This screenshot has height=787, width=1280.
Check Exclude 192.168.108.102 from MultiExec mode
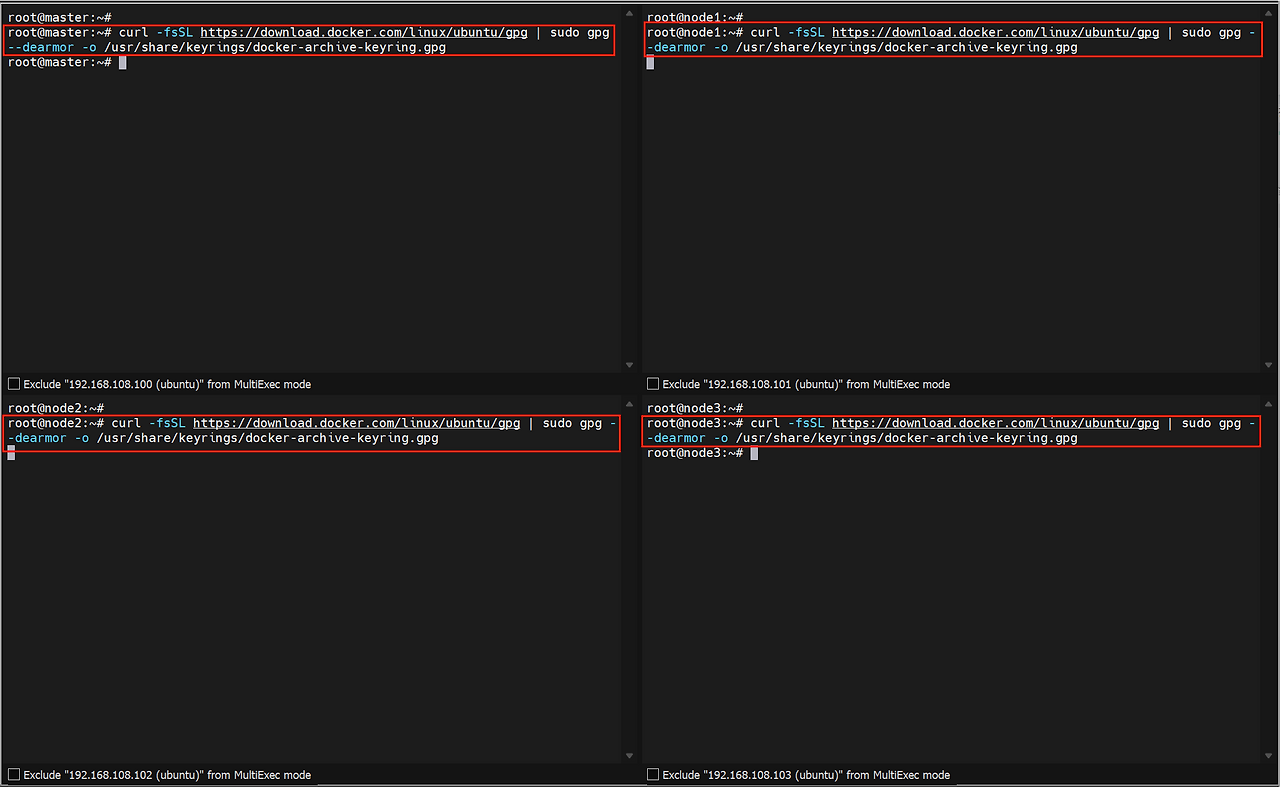(14, 775)
